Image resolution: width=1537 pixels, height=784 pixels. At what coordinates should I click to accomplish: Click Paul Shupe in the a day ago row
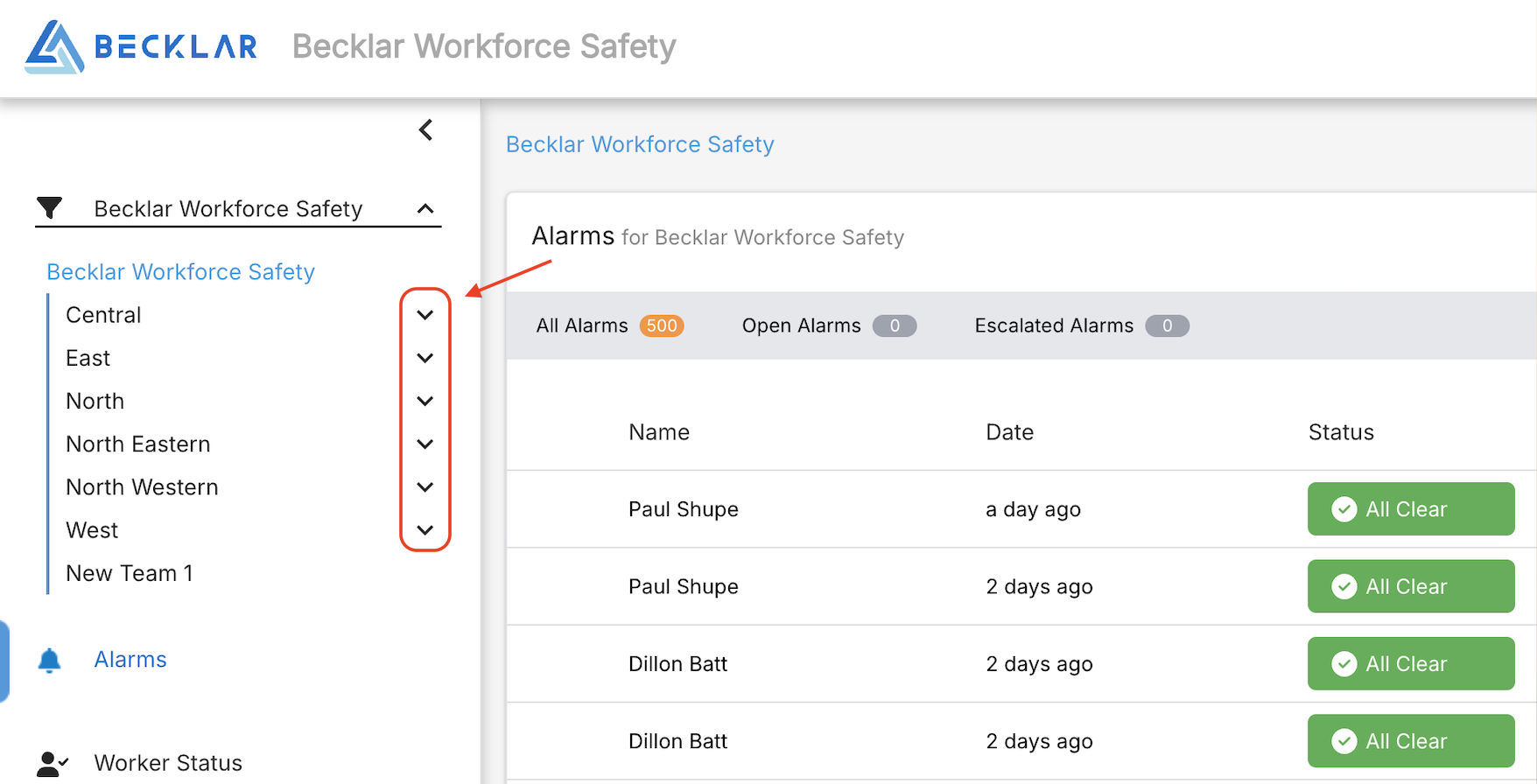(684, 509)
